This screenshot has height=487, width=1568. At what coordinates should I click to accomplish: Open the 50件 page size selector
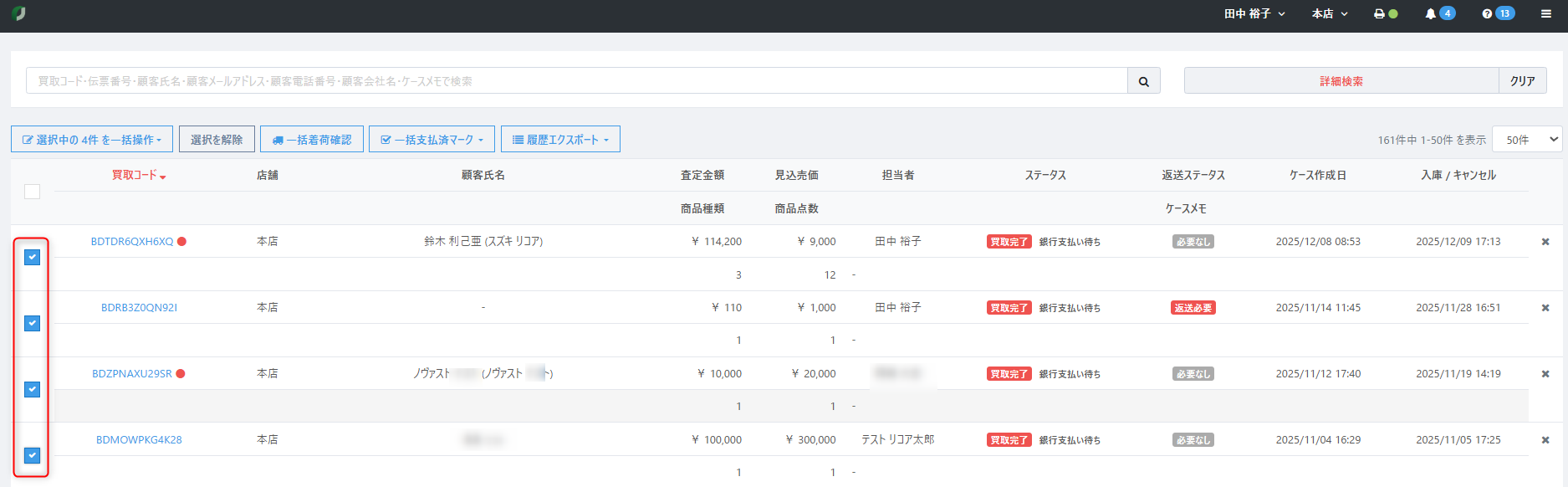pos(1527,139)
